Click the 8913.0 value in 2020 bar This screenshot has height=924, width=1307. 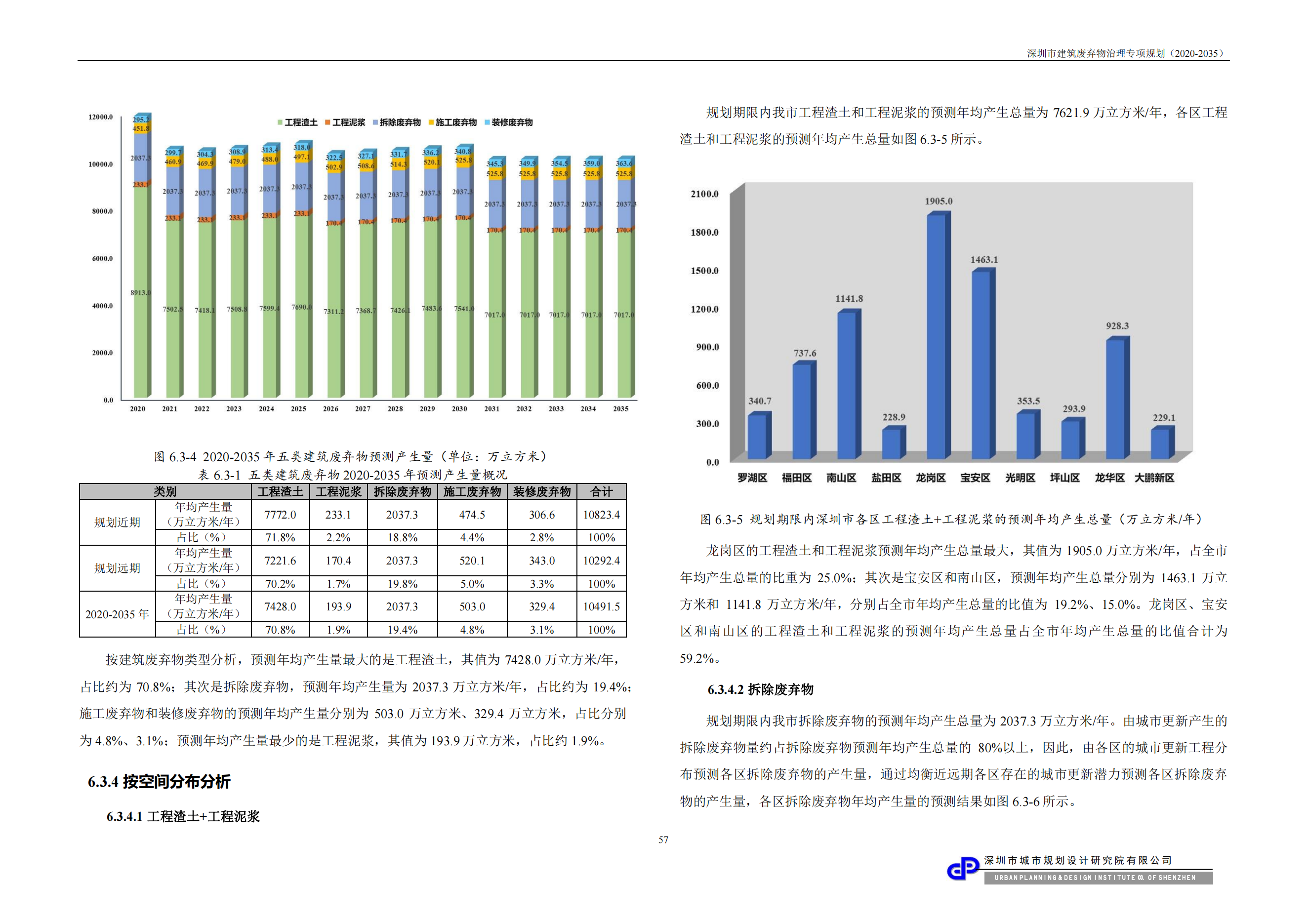click(x=141, y=293)
